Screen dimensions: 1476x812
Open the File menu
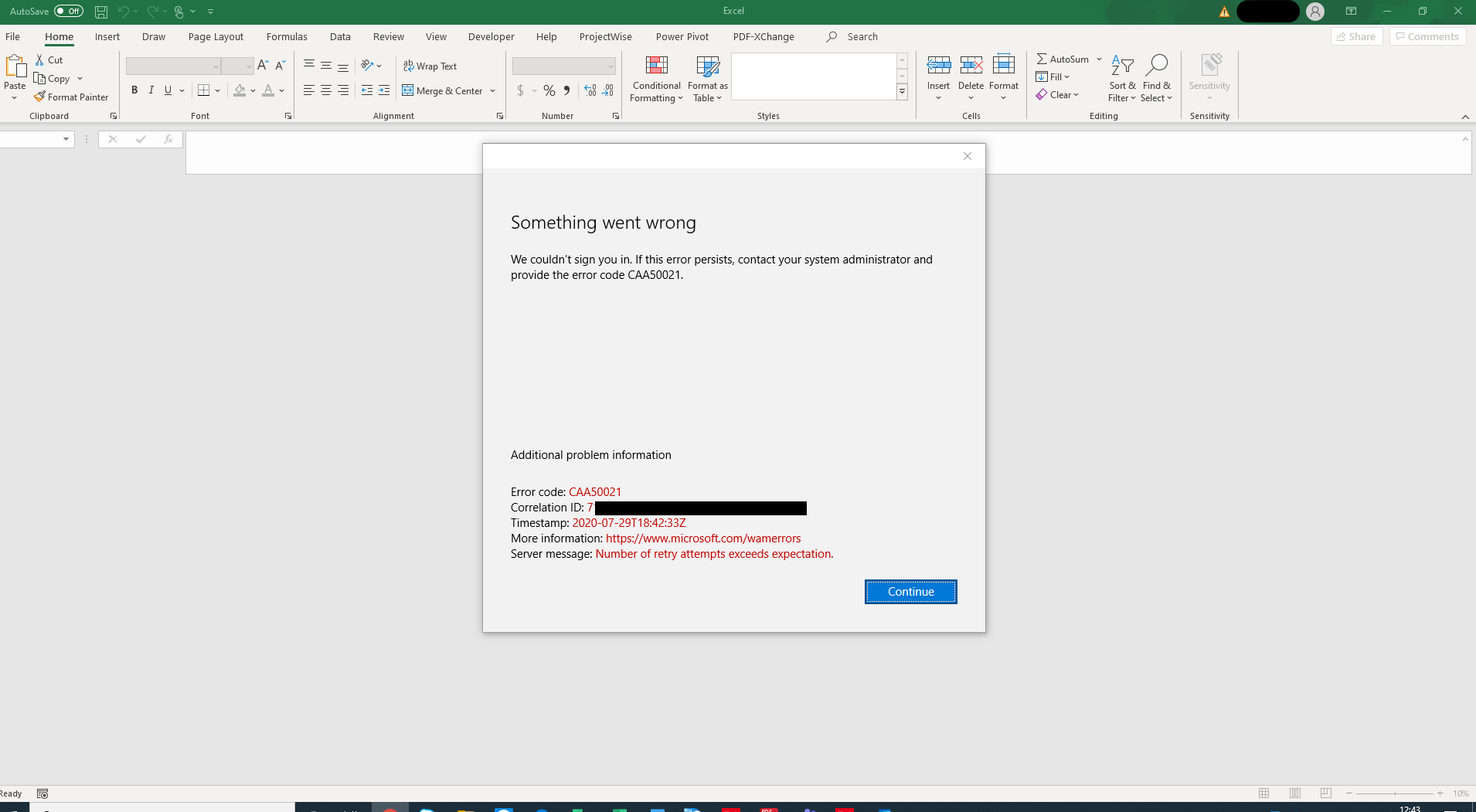pyautogui.click(x=12, y=36)
